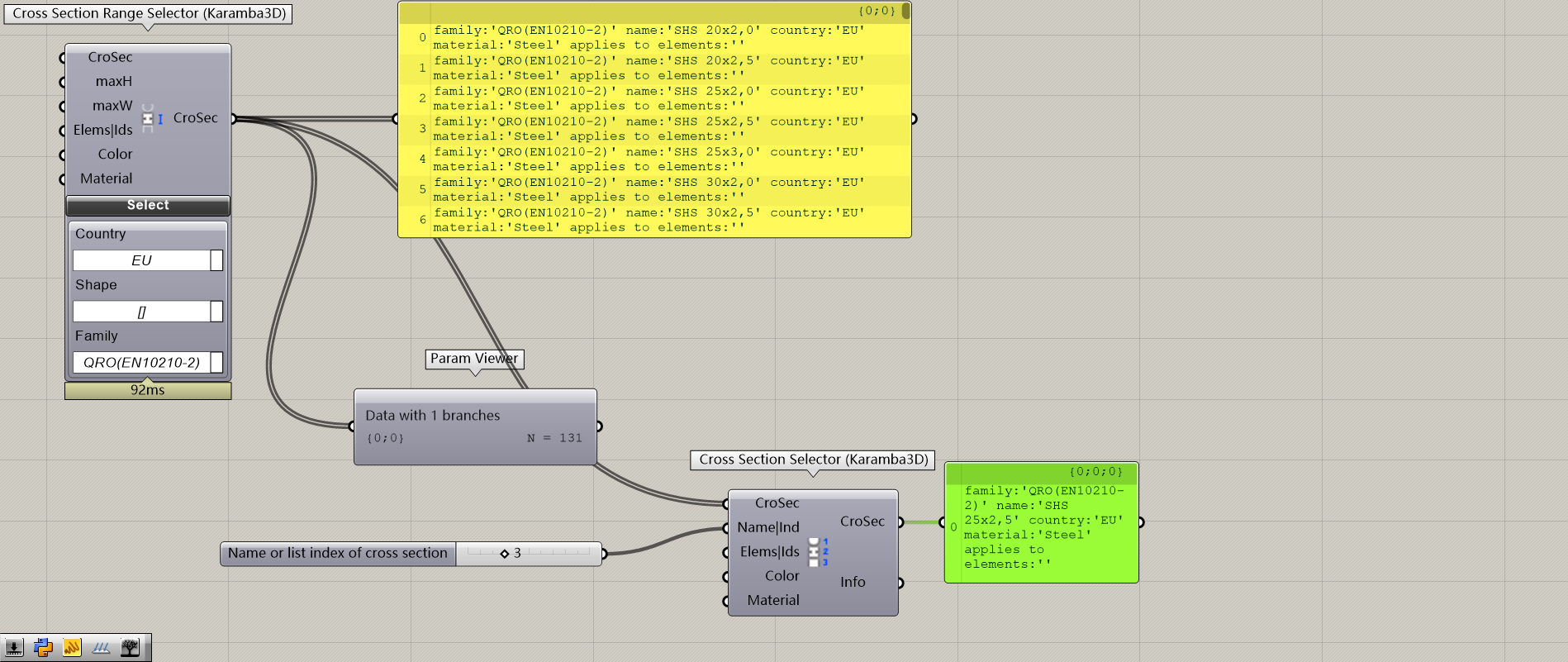Click the blue arrows load icon
Screen dimensions: 1568x662
coord(101,648)
